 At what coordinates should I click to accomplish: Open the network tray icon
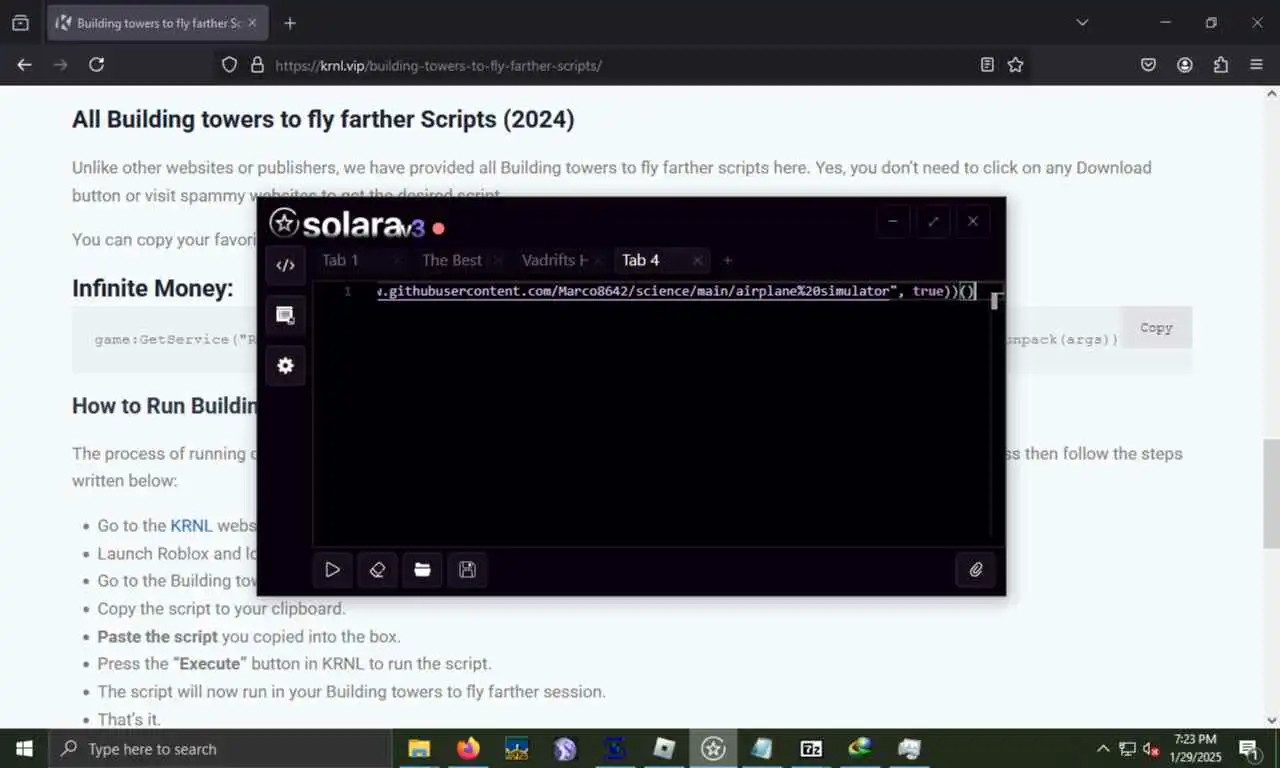click(1127, 748)
